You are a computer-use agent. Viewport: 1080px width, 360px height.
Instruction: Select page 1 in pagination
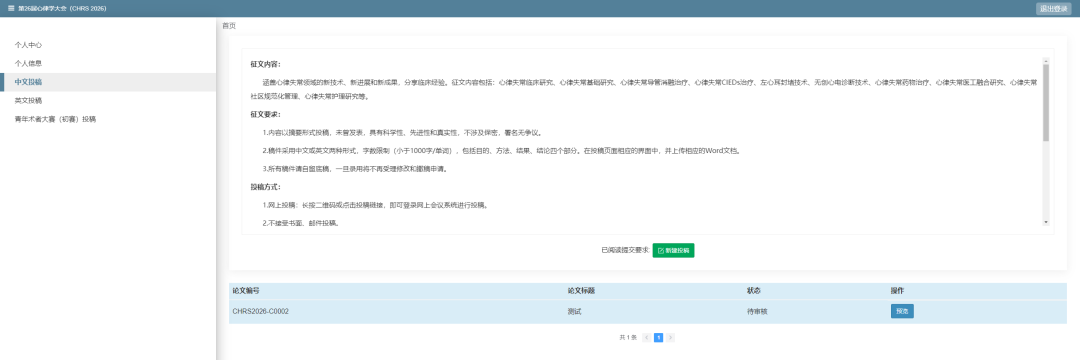pos(658,337)
